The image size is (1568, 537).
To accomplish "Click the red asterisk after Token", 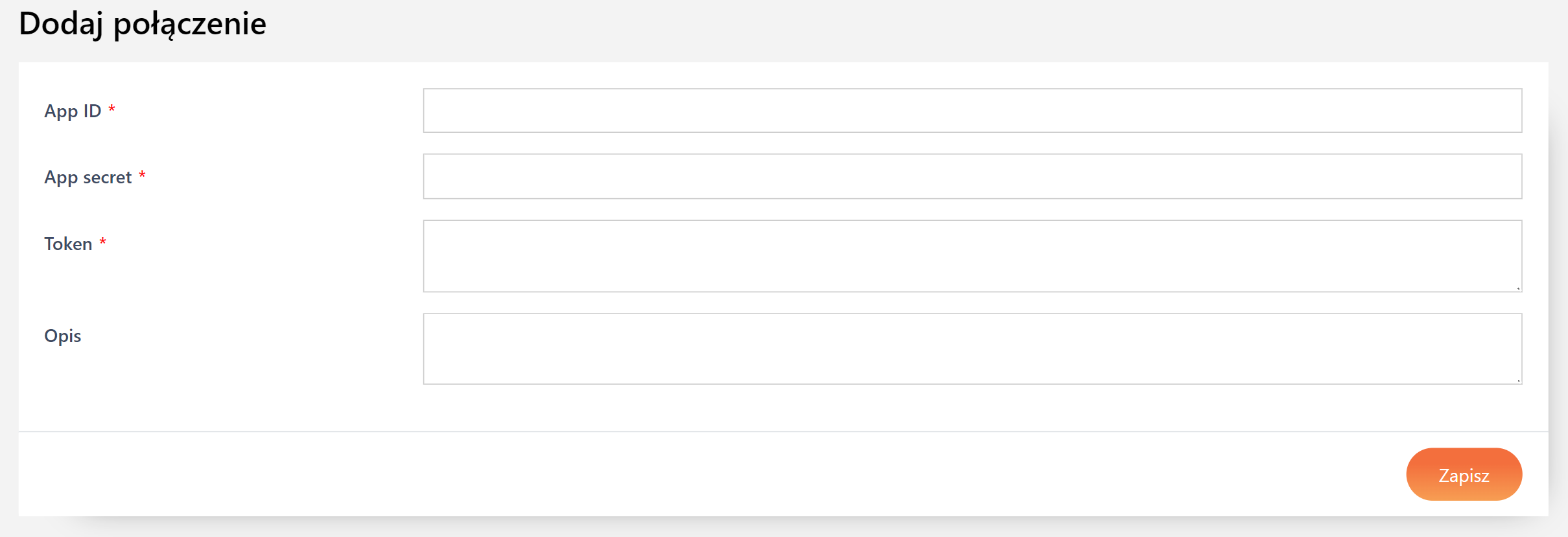I will tap(102, 242).
